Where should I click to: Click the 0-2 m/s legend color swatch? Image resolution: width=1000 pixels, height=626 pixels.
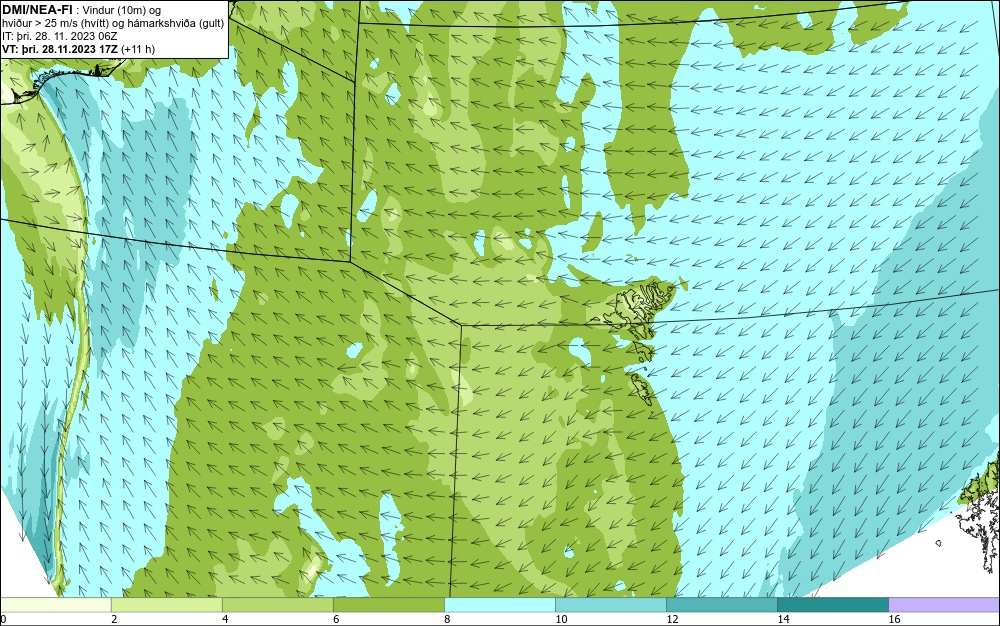[56, 605]
